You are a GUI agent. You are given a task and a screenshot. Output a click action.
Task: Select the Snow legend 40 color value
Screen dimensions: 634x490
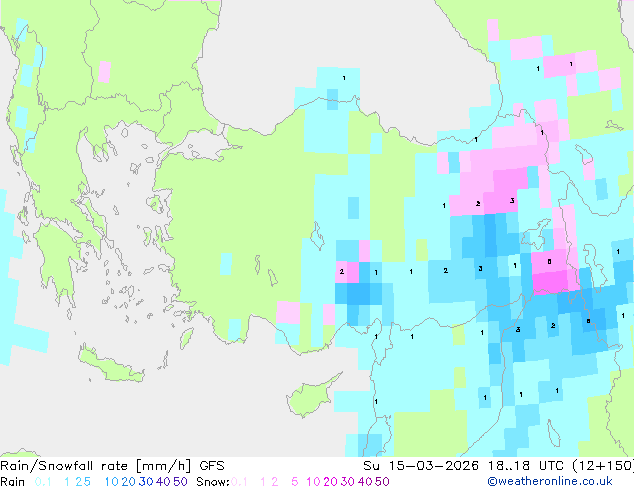[x=365, y=482]
